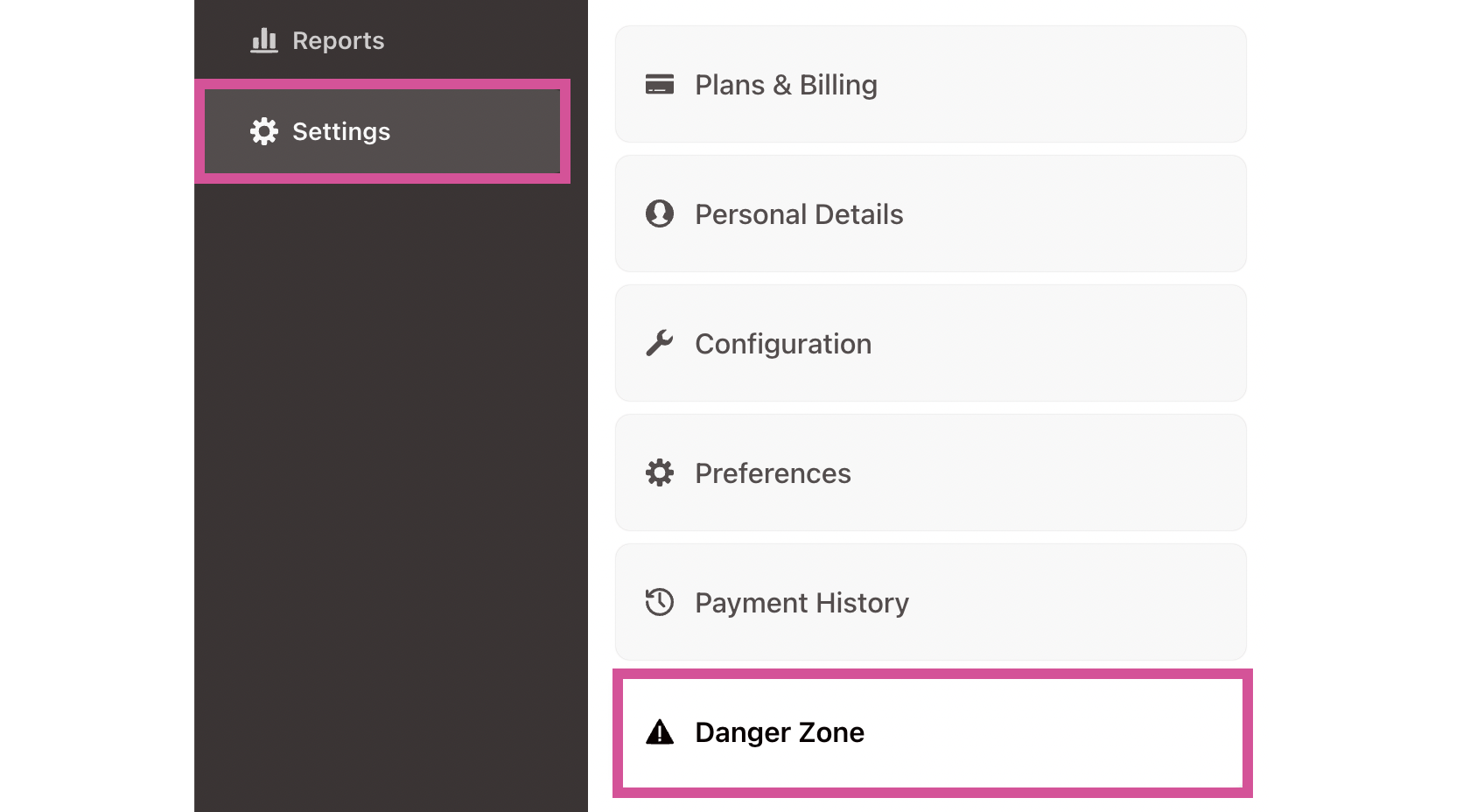
Task: Click the Danger Zone warning triangle icon
Action: point(659,732)
